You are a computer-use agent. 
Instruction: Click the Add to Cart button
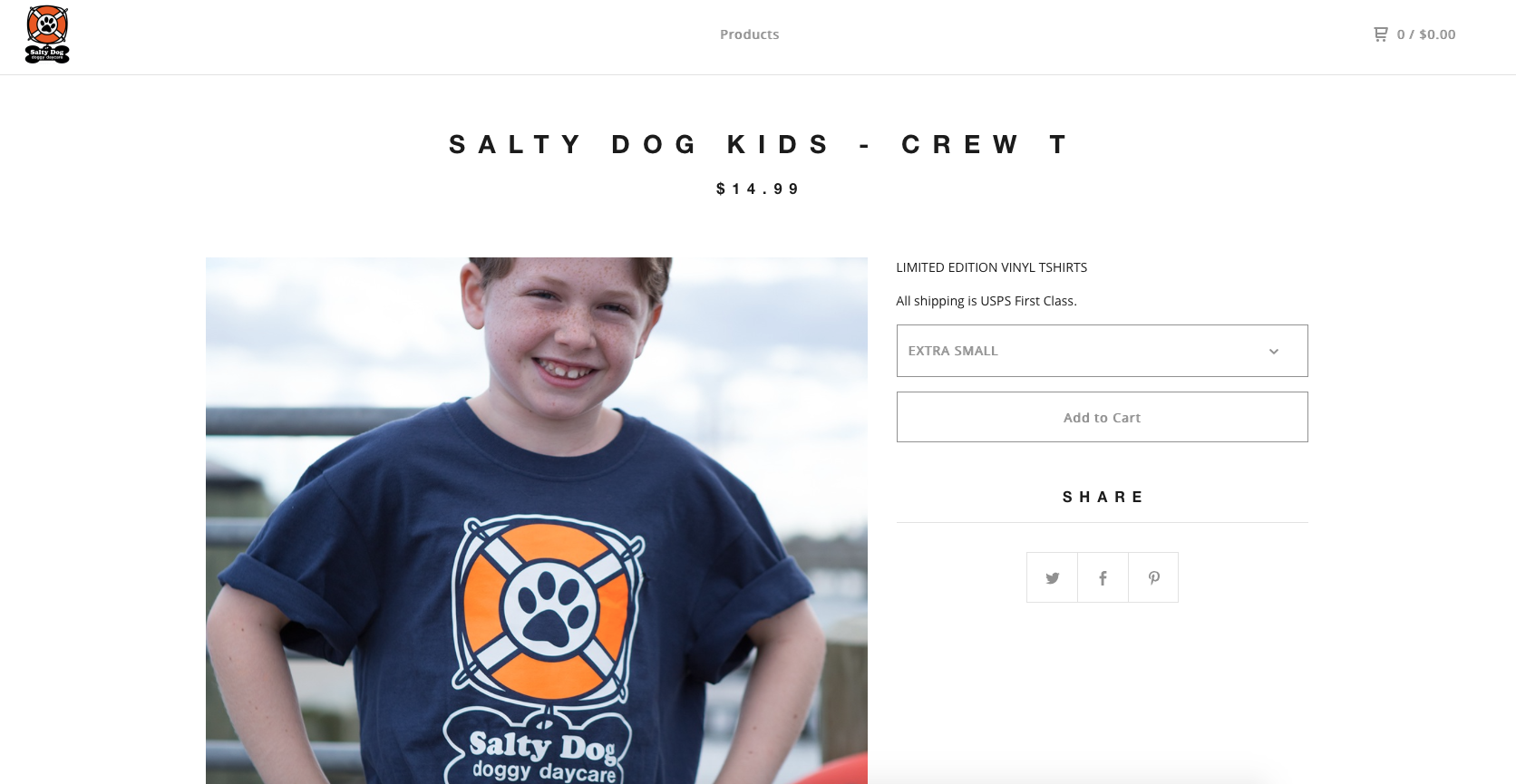pos(1102,417)
